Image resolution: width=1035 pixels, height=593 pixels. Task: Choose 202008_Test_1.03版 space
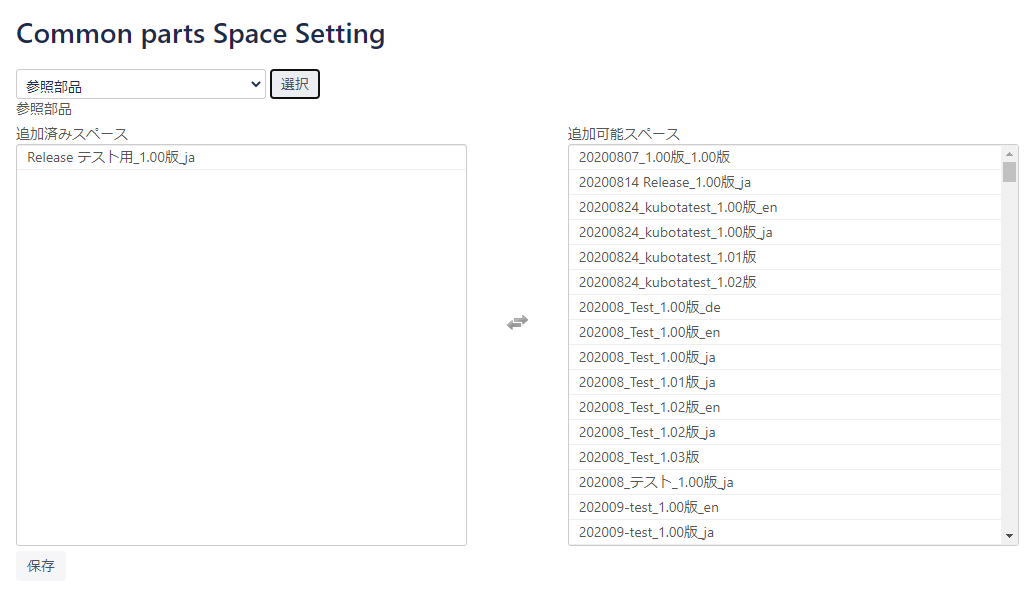(639, 457)
